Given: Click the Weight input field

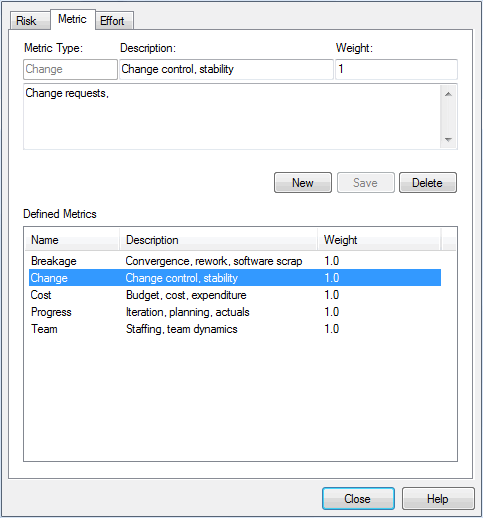Looking at the screenshot, I should tap(396, 69).
